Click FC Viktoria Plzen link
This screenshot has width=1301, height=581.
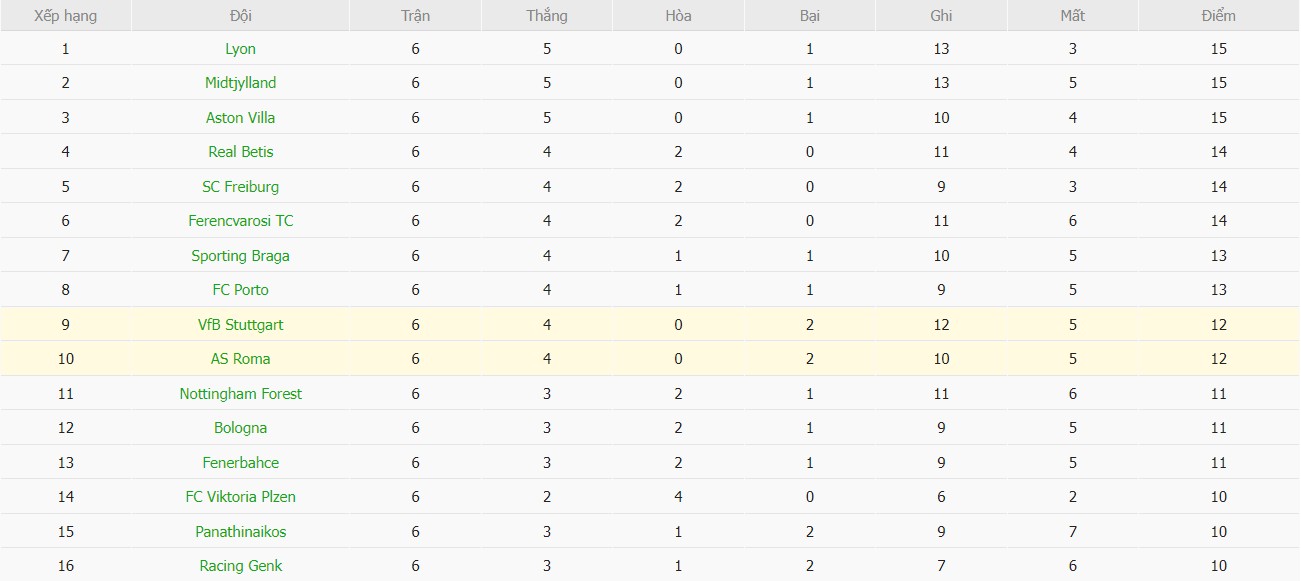pos(240,497)
